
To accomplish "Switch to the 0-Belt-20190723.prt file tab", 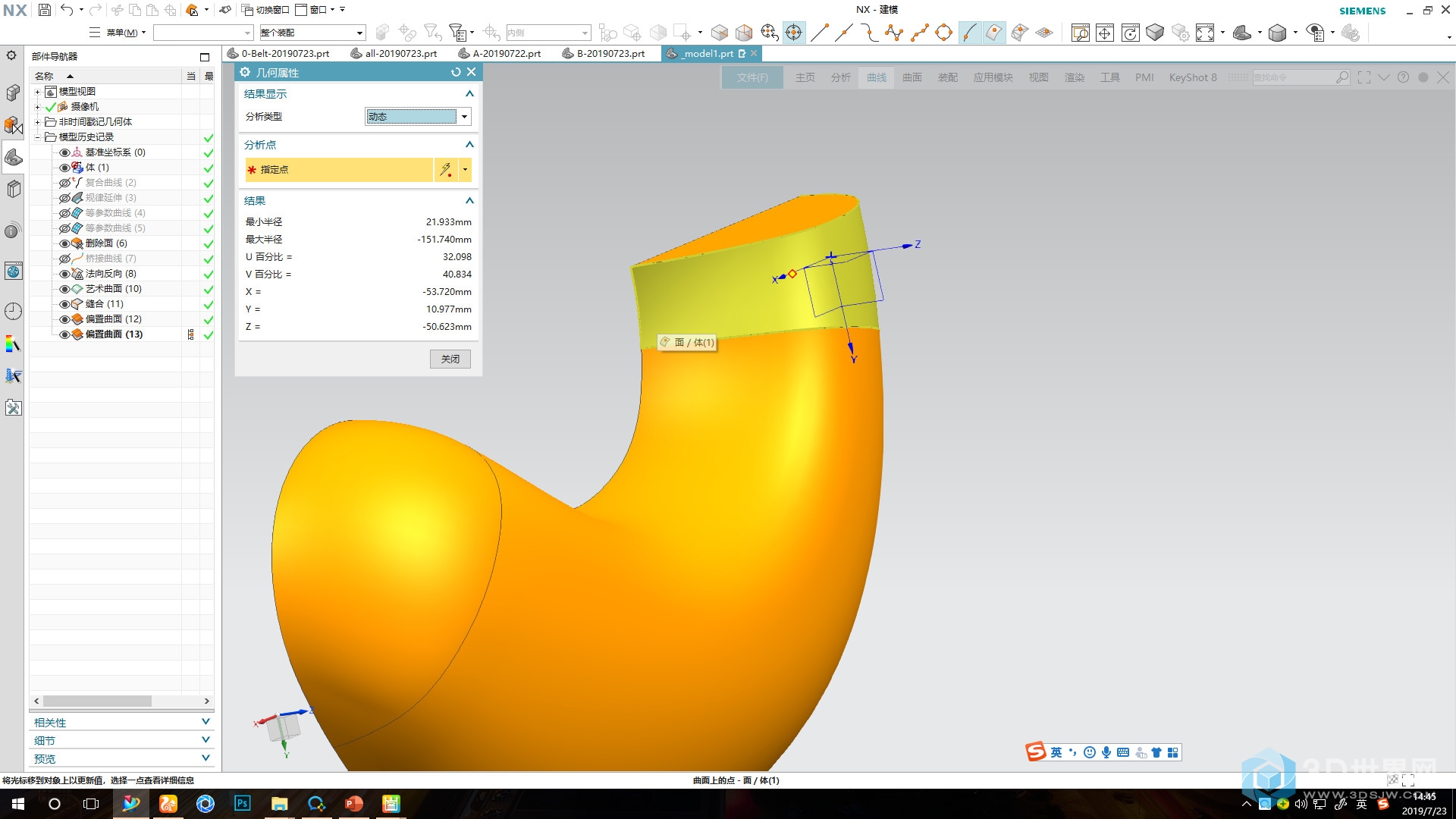I will [279, 54].
